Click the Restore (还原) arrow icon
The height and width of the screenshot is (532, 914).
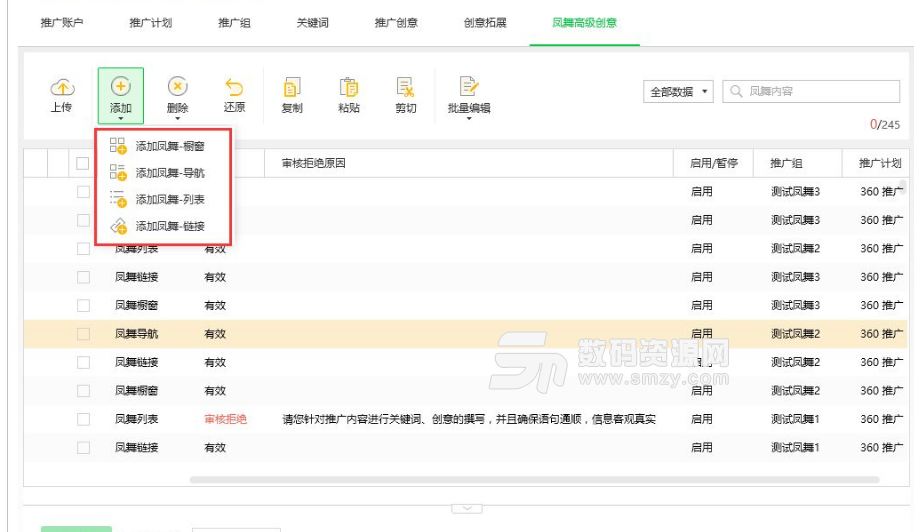[x=234, y=88]
